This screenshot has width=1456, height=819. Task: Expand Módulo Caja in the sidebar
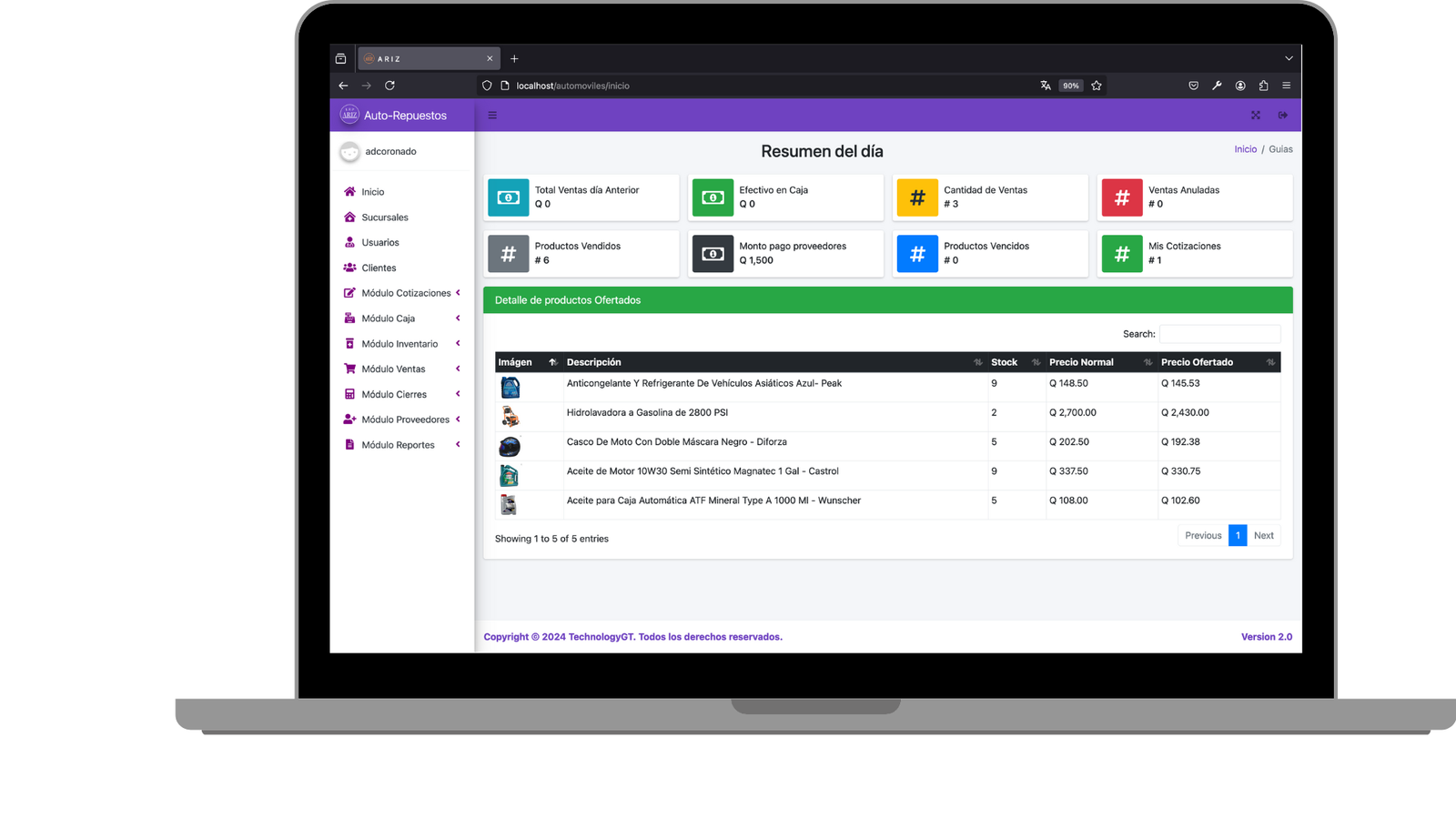tap(401, 318)
